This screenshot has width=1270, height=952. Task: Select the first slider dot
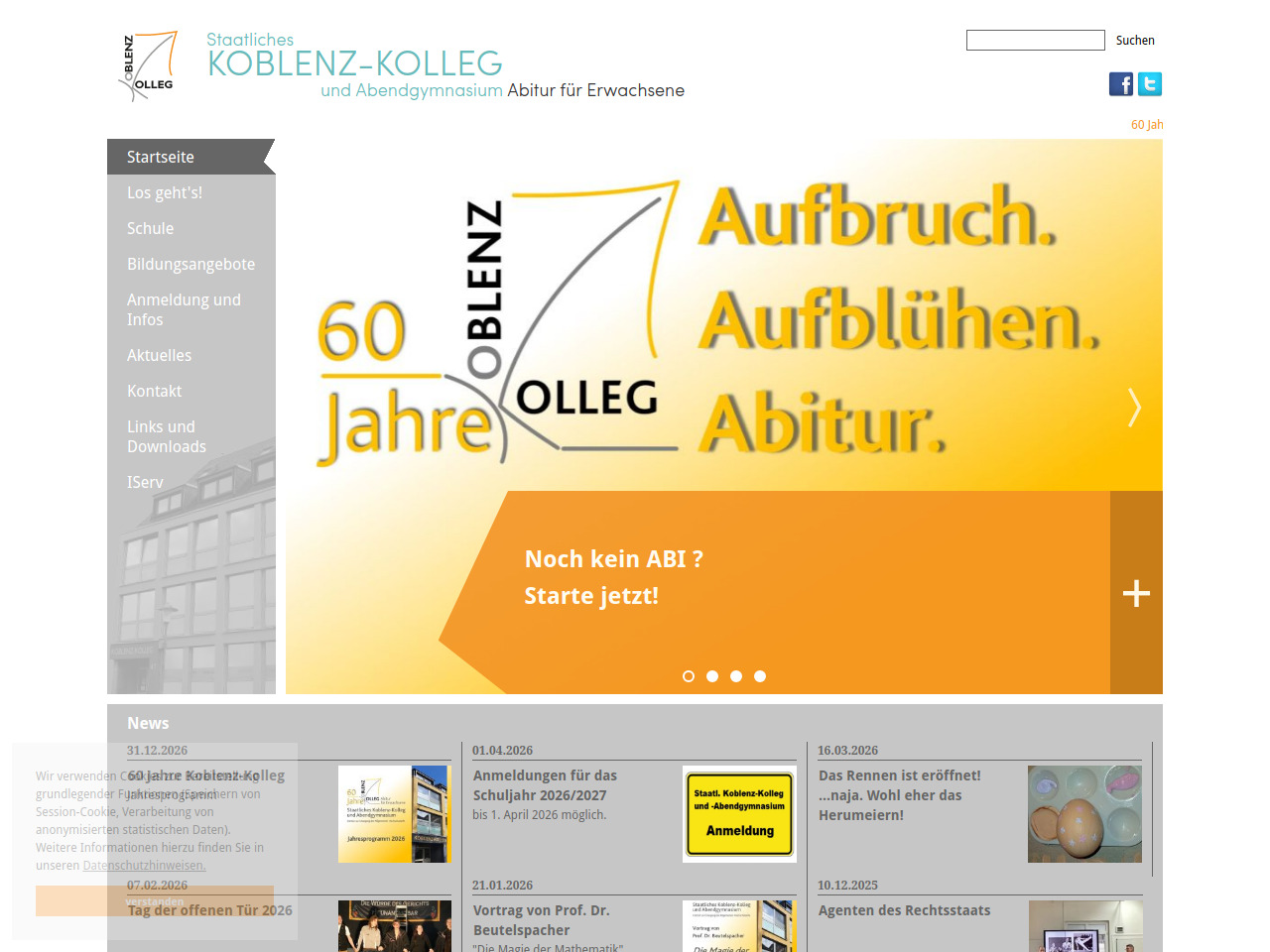[689, 676]
